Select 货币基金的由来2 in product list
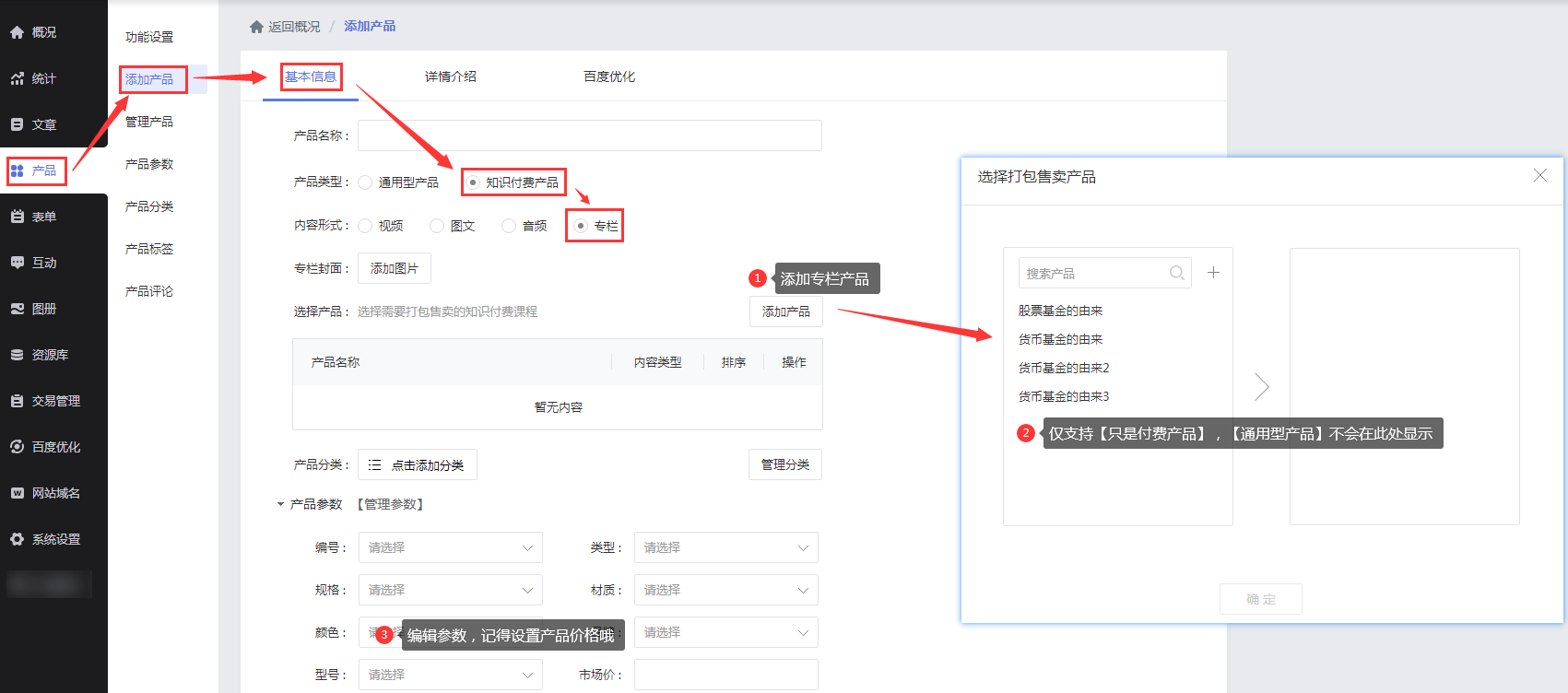This screenshot has height=693, width=1568. pos(1063,368)
